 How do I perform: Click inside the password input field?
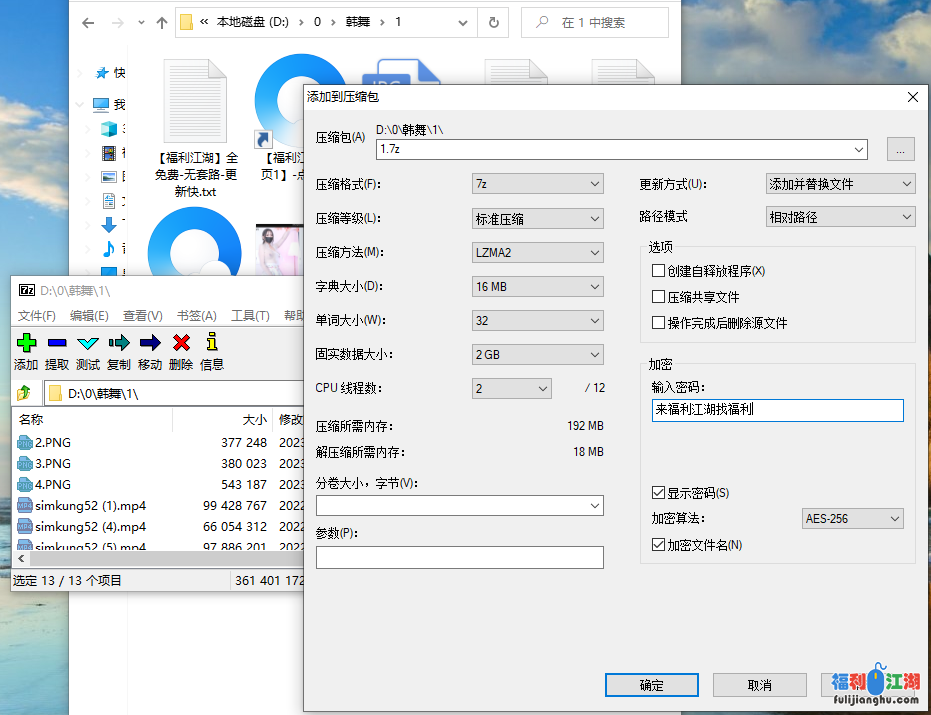pyautogui.click(x=777, y=410)
